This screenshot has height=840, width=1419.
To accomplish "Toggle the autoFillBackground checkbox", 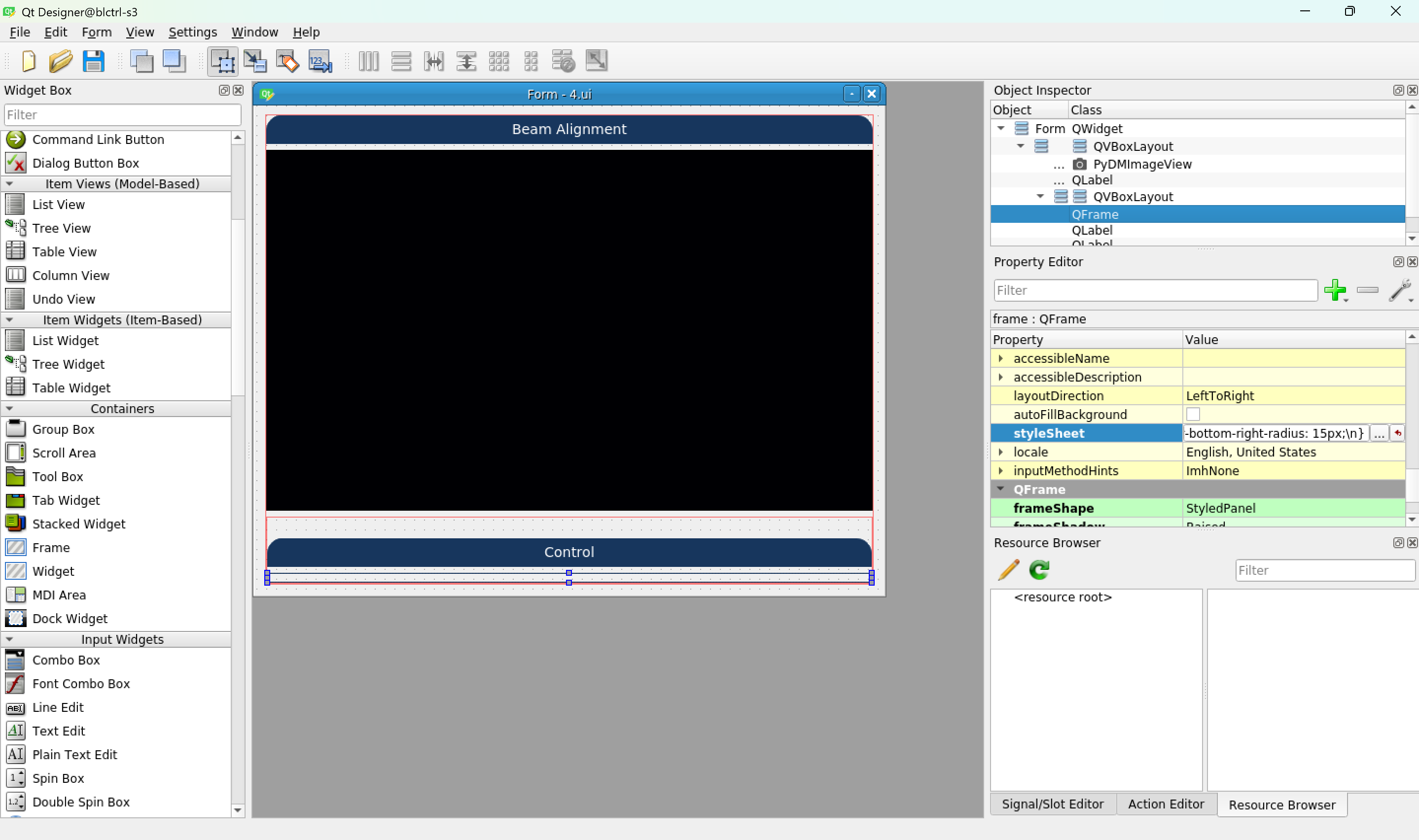I will pos(1193,415).
